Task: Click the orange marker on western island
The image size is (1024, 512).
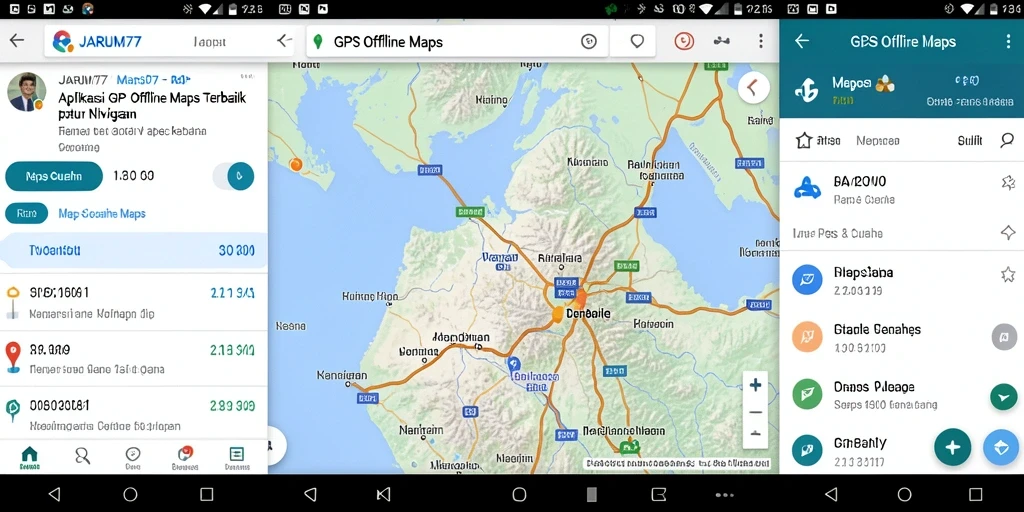Action: pyautogui.click(x=296, y=165)
